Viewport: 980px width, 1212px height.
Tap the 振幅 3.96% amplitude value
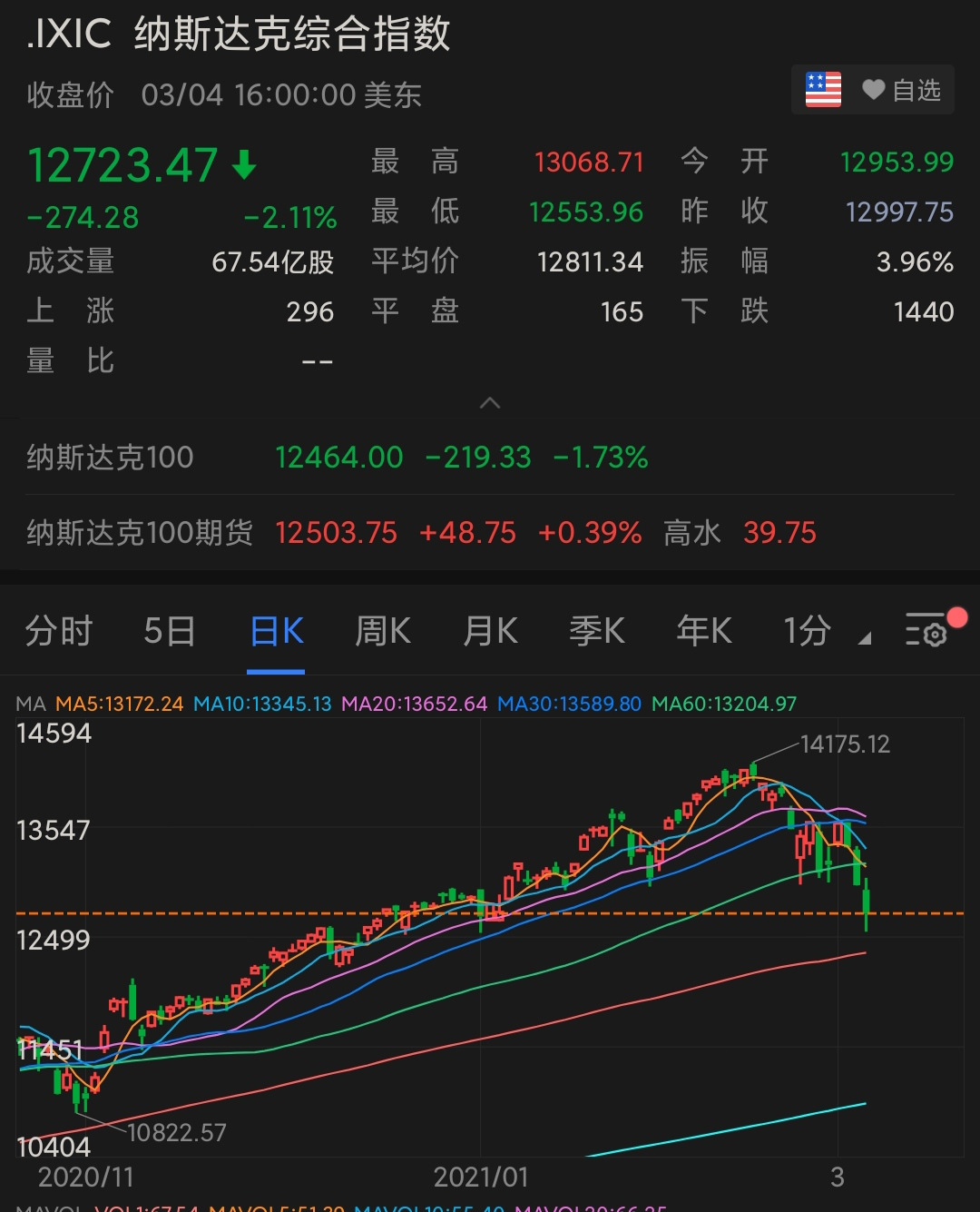(x=915, y=262)
